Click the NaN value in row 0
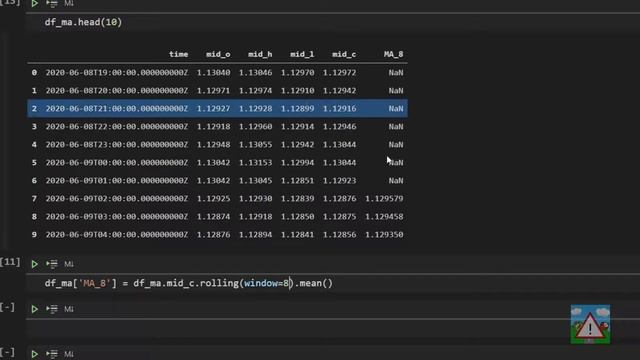 (x=396, y=72)
